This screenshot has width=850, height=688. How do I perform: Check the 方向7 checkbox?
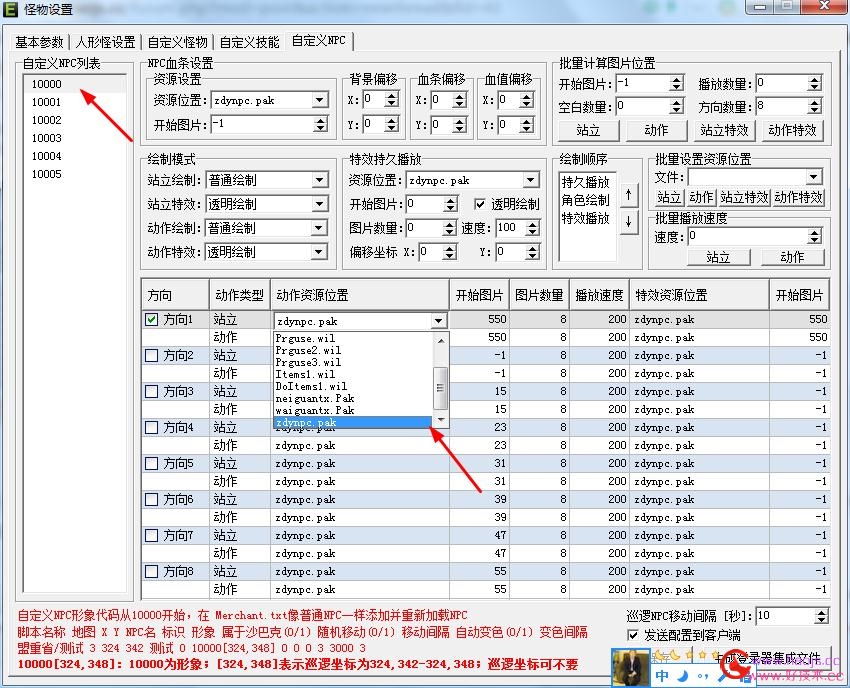152,536
